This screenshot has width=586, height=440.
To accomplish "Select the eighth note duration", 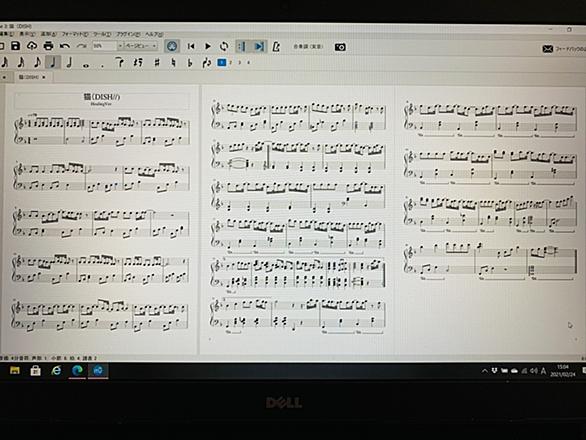I will pos(37,62).
